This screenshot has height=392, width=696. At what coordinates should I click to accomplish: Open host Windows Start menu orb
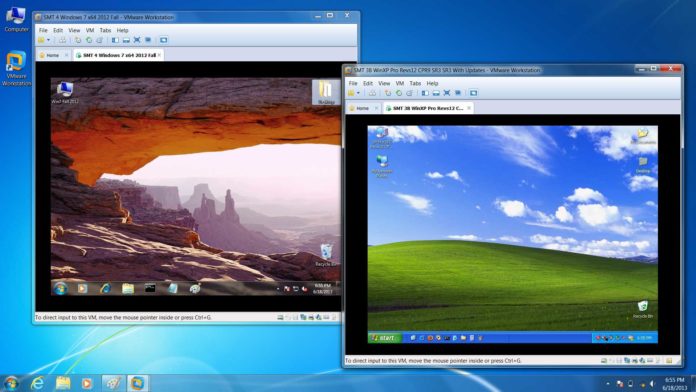[x=11, y=383]
